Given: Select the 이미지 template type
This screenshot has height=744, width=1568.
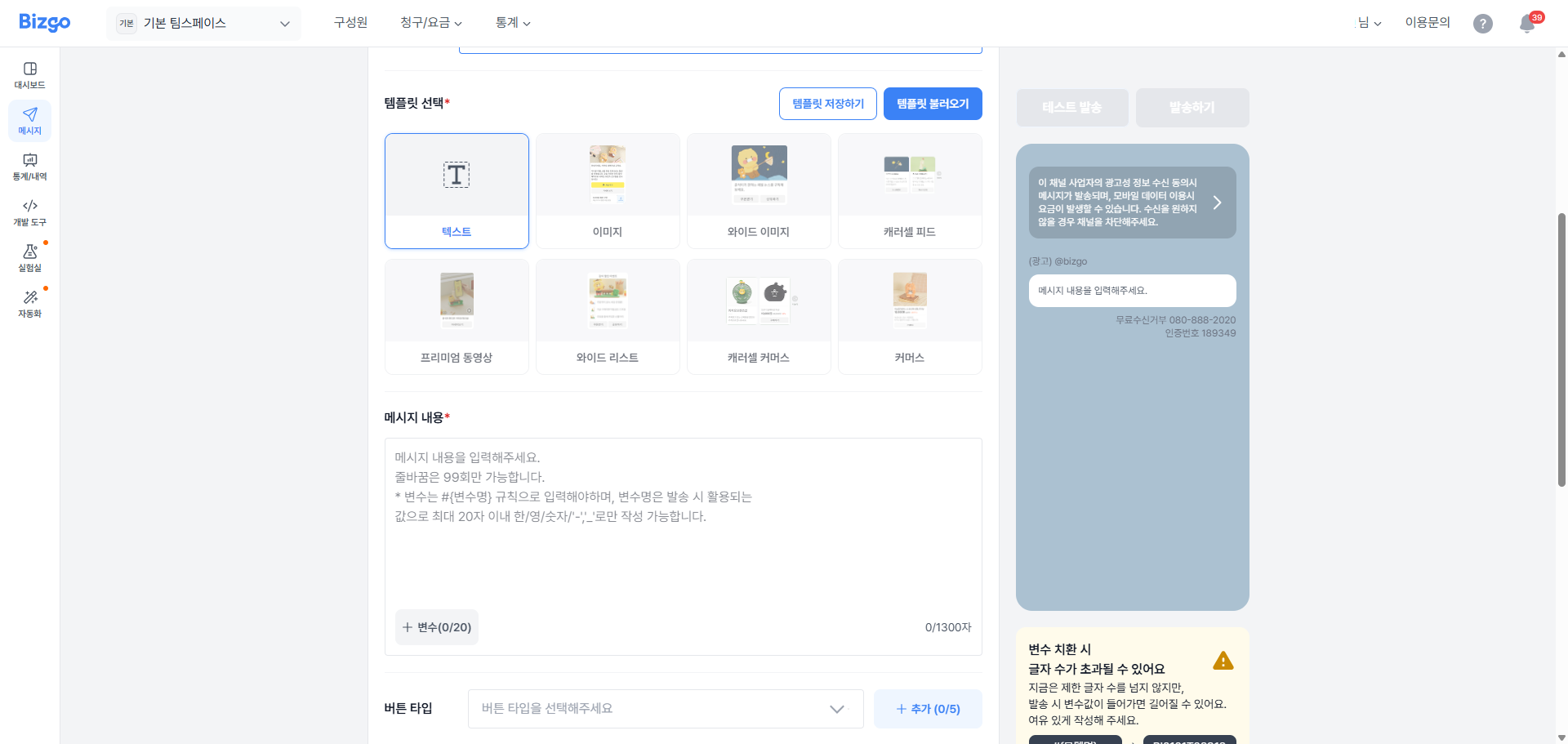Looking at the screenshot, I should (x=608, y=190).
